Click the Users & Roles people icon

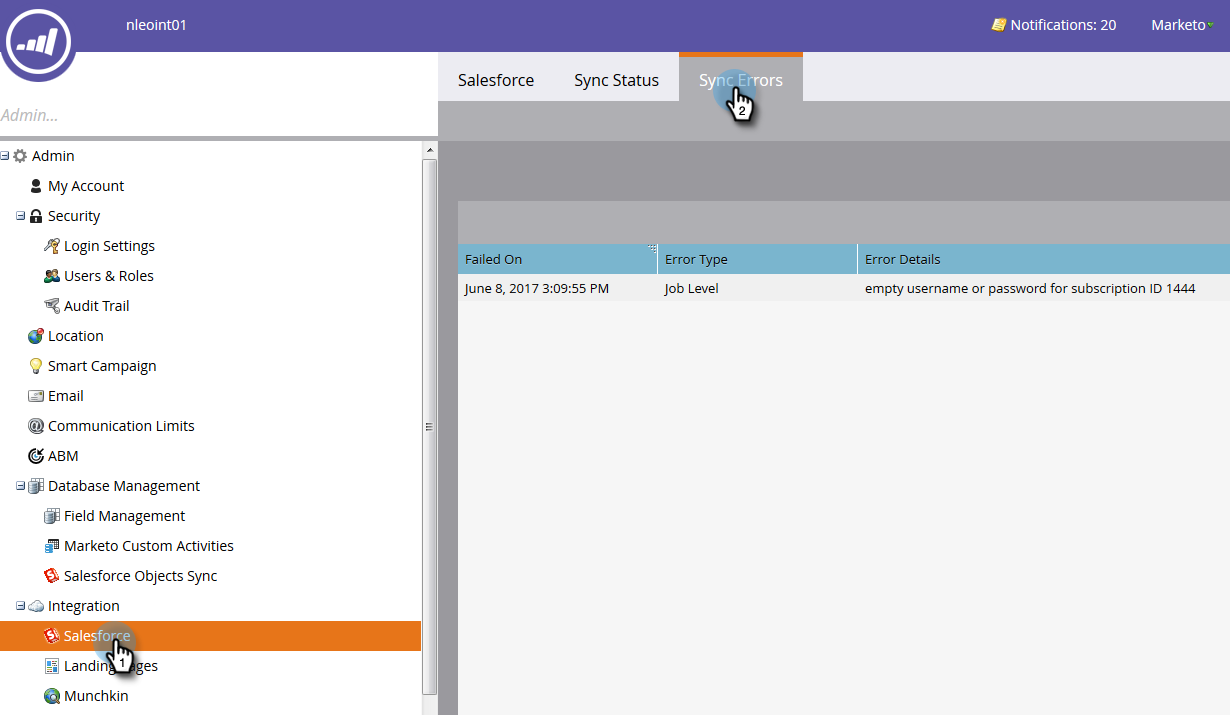coord(52,276)
